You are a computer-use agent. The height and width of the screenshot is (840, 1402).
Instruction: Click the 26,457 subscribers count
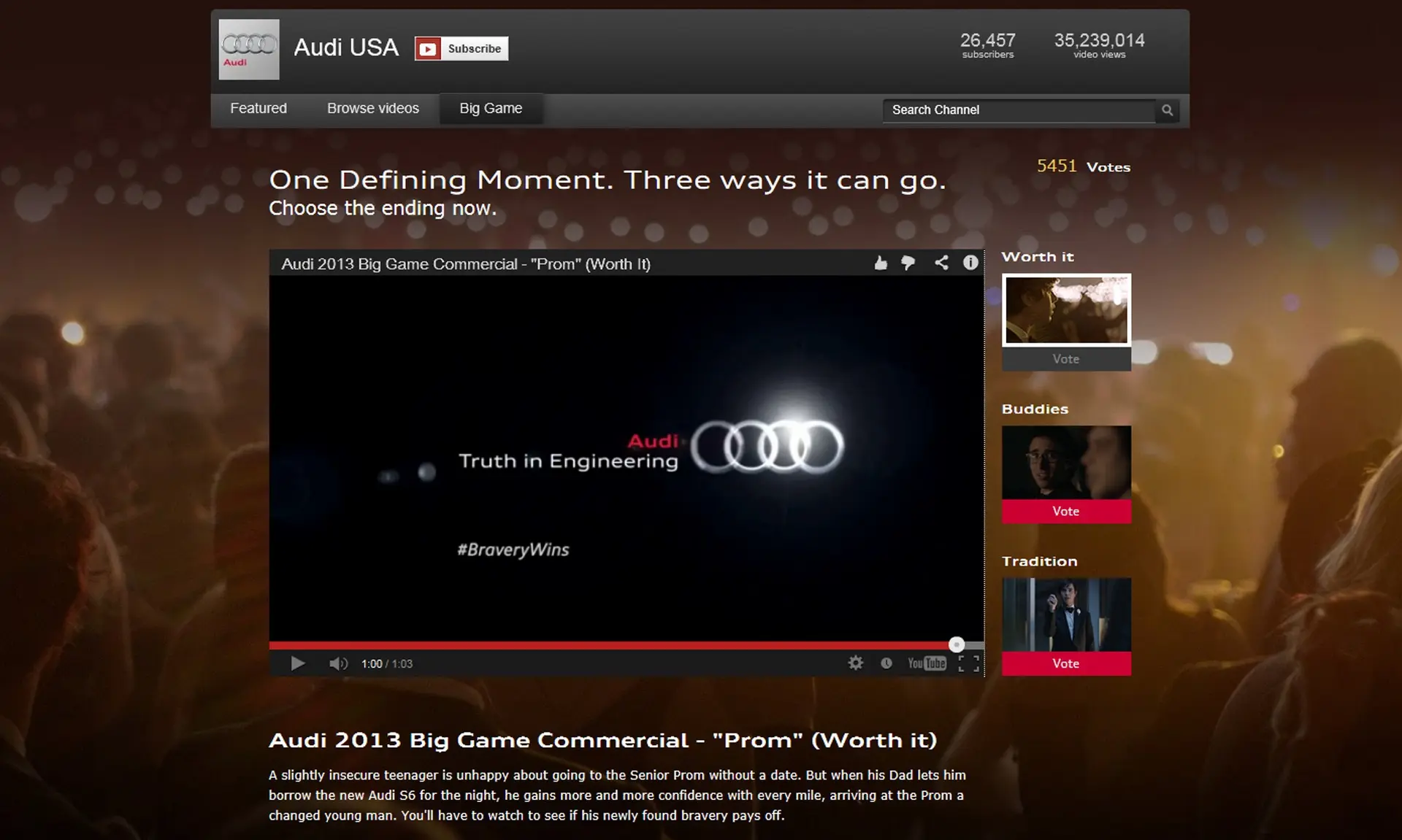[x=987, y=45]
